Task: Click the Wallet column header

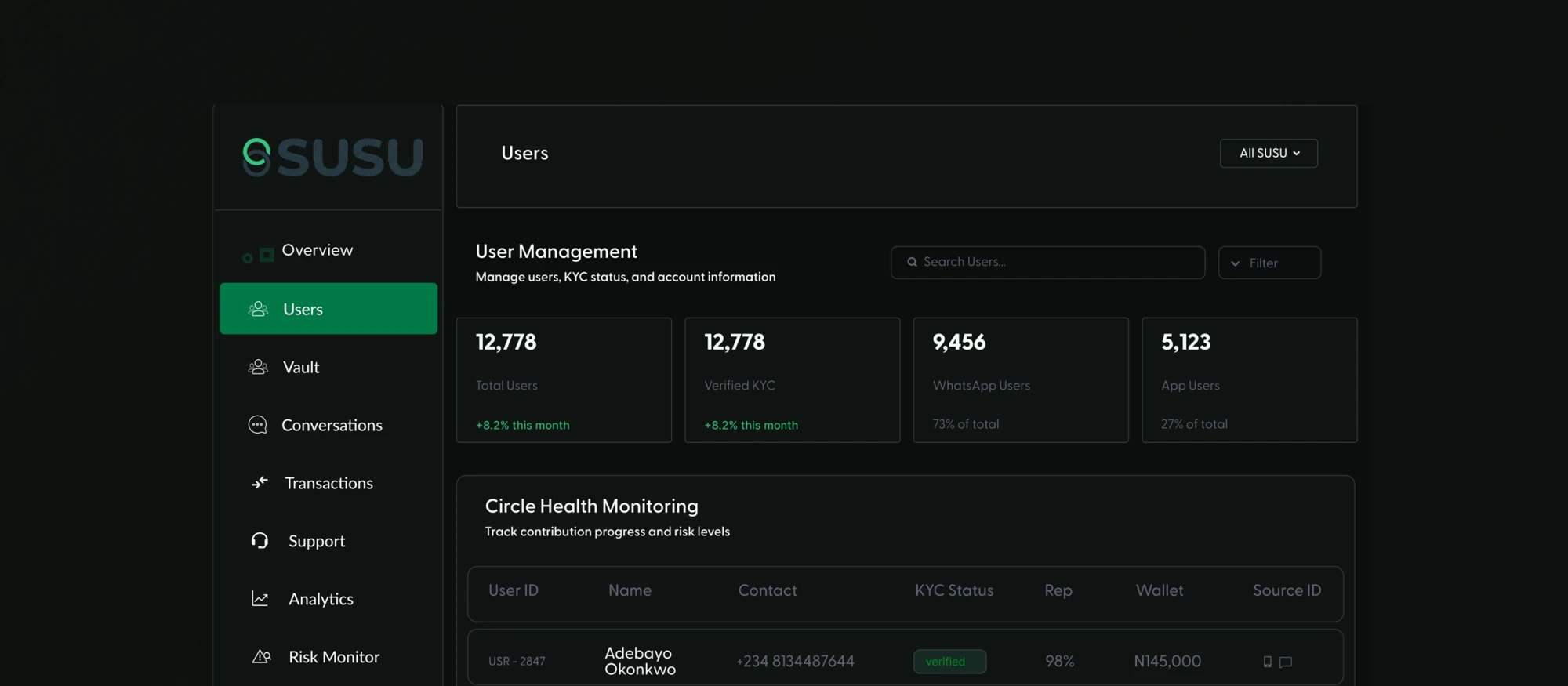Action: (x=1160, y=590)
